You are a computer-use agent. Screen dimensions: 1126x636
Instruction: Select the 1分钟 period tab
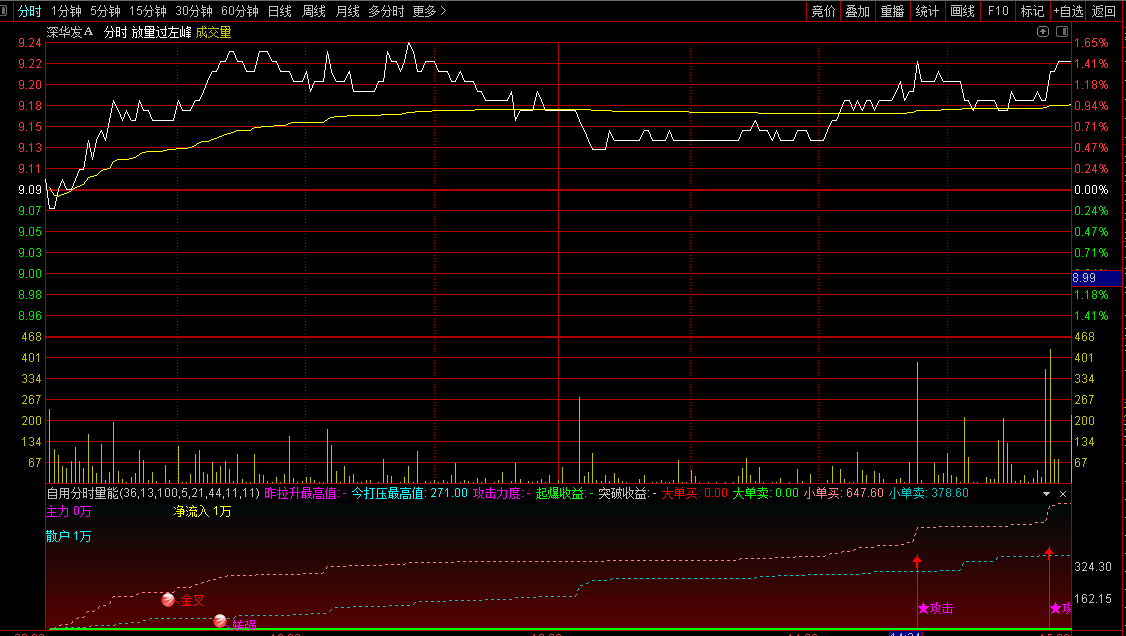tap(66, 11)
